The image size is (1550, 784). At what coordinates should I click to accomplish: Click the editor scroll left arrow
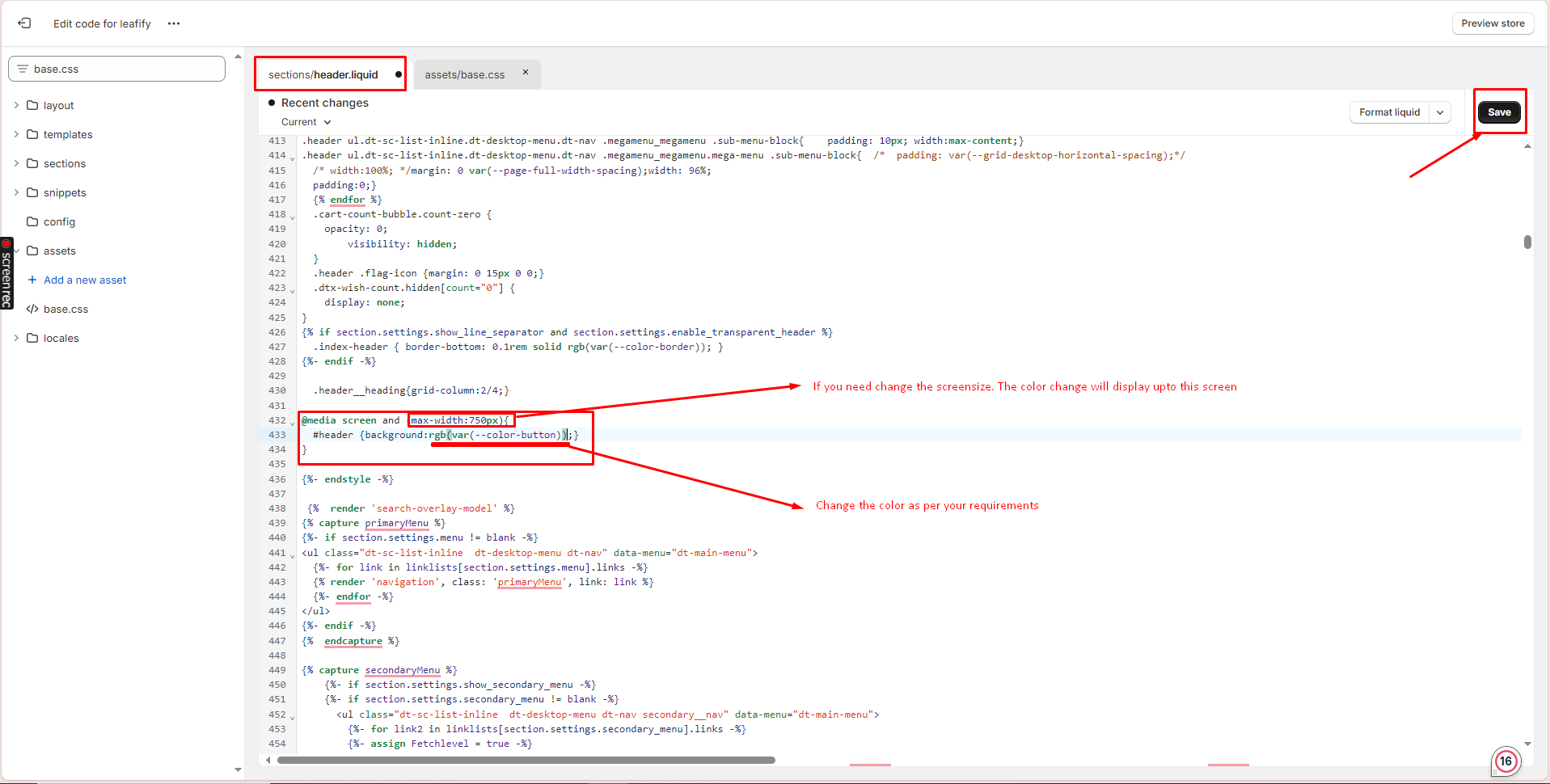268,760
